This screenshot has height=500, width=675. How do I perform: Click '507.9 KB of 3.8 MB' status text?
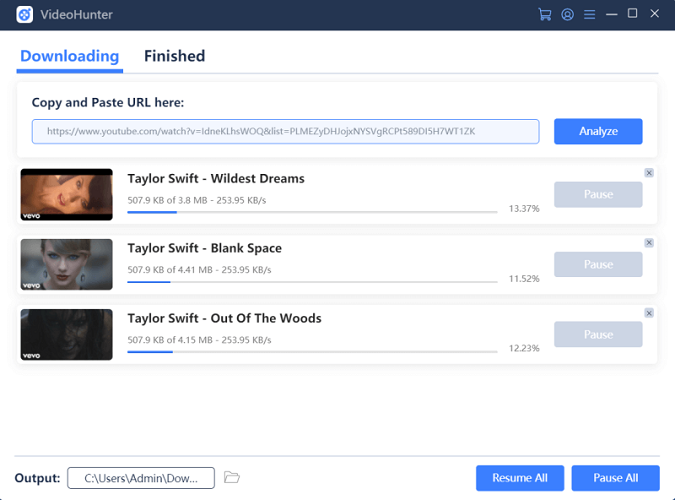click(x=167, y=200)
